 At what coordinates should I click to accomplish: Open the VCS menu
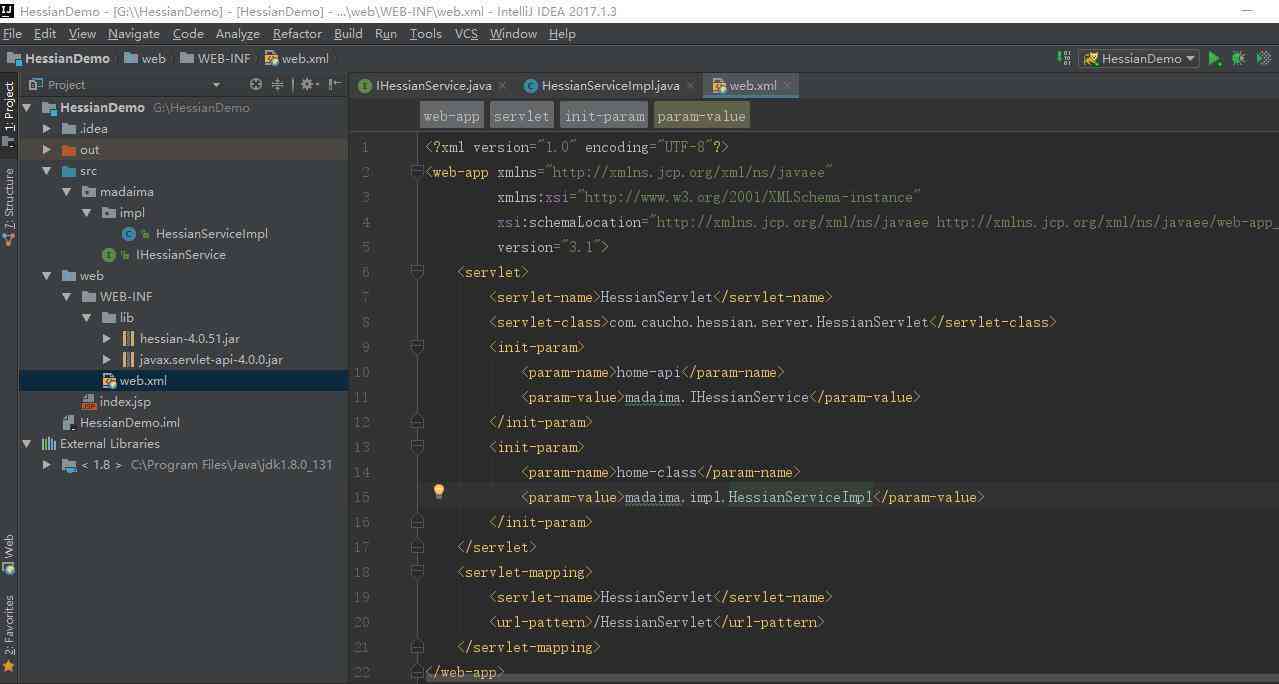[x=466, y=33]
